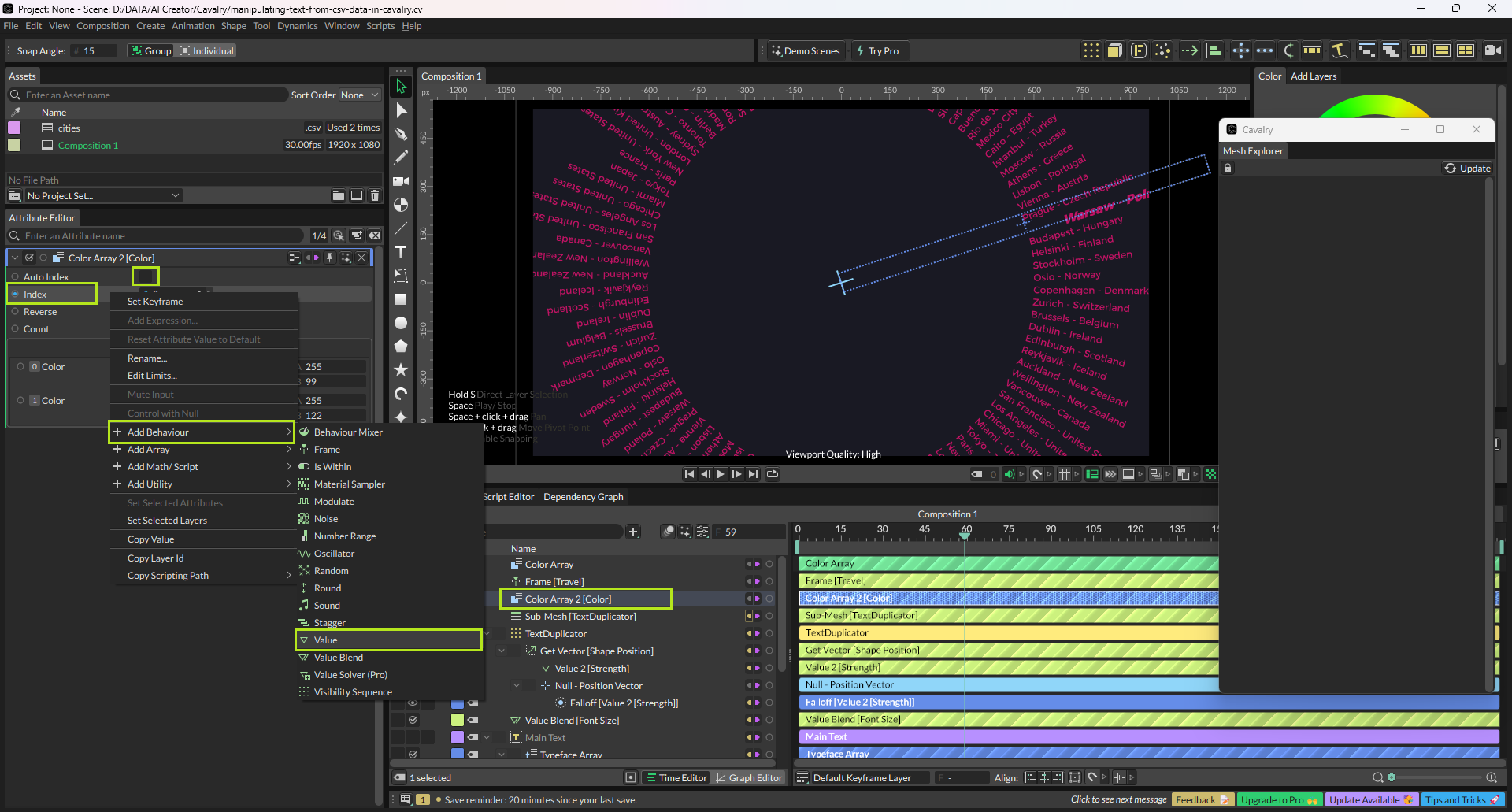Click the add layer plus button in the timeline
The image size is (1512, 812).
(633, 532)
